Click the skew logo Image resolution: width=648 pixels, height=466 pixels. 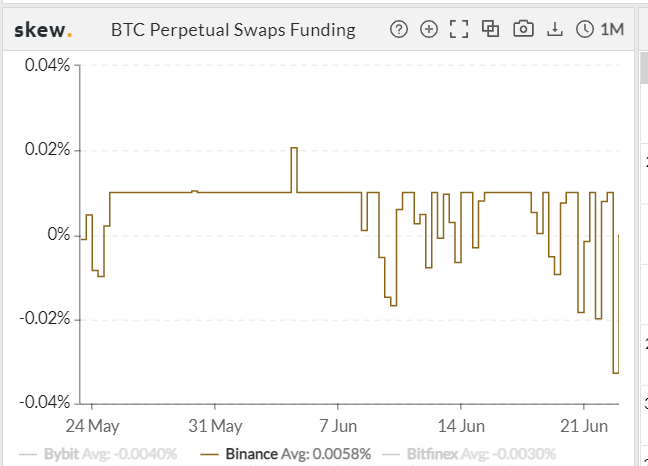pos(42,29)
